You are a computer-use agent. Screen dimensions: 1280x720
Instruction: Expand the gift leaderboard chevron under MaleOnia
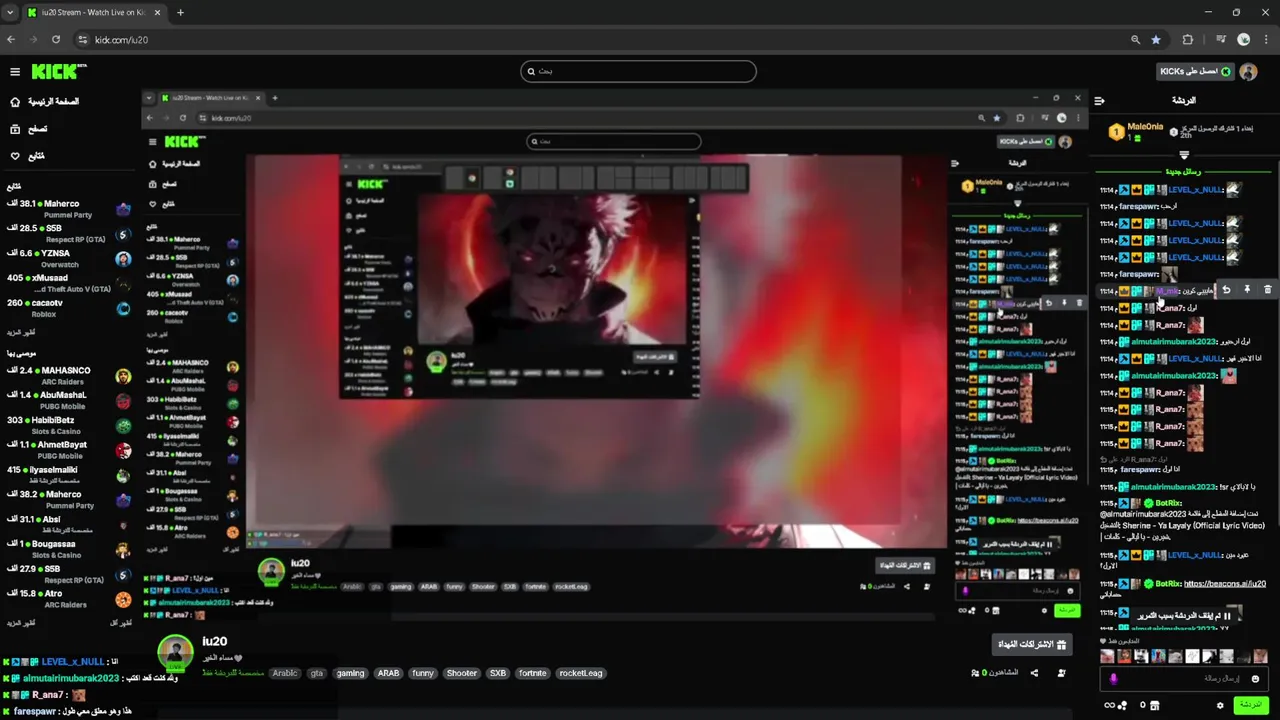(1184, 155)
